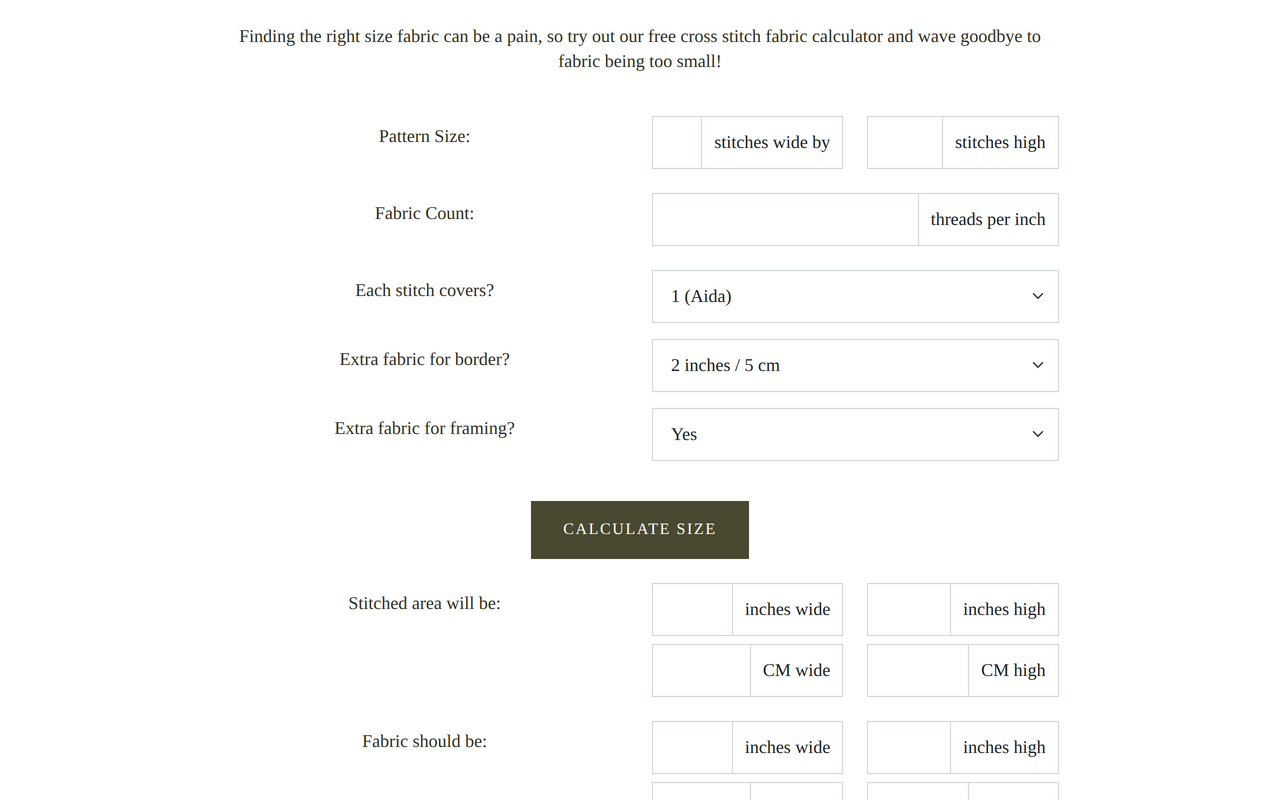Viewport: 1280px width, 800px height.
Task: Click the stitched area inches high field
Action: (909, 609)
